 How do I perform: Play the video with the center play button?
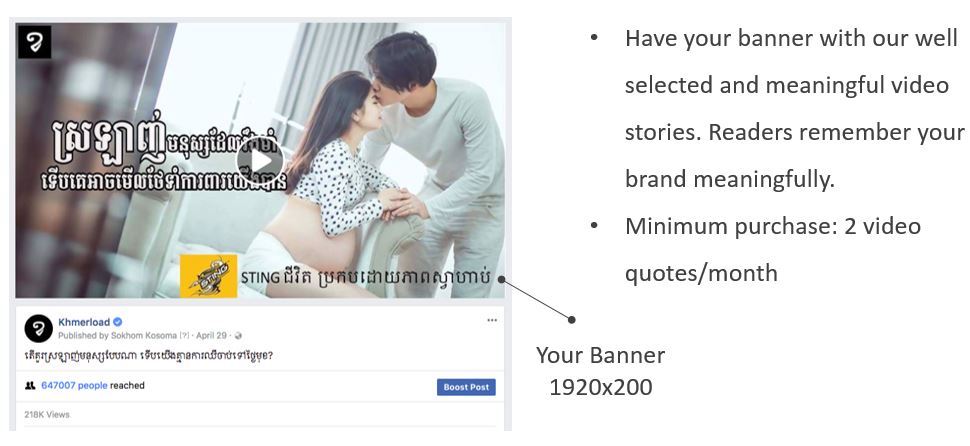pyautogui.click(x=260, y=161)
